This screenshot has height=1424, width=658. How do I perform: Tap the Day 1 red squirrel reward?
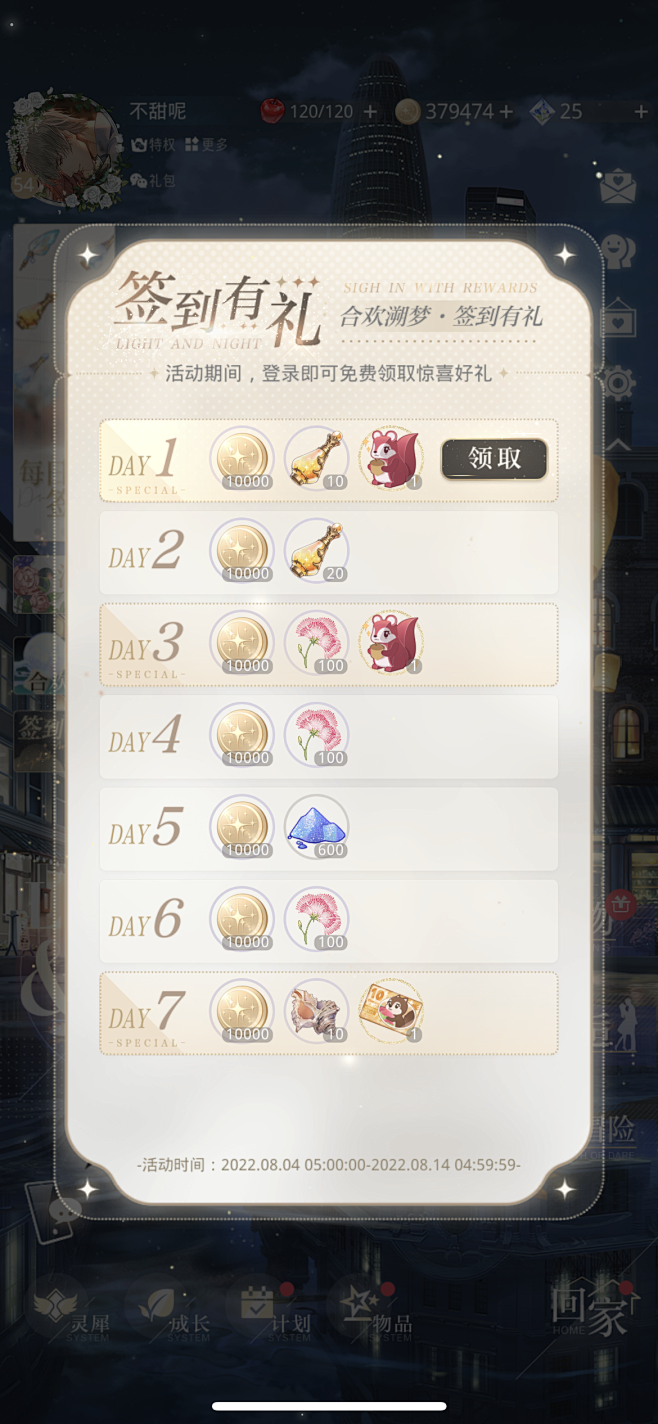[391, 459]
